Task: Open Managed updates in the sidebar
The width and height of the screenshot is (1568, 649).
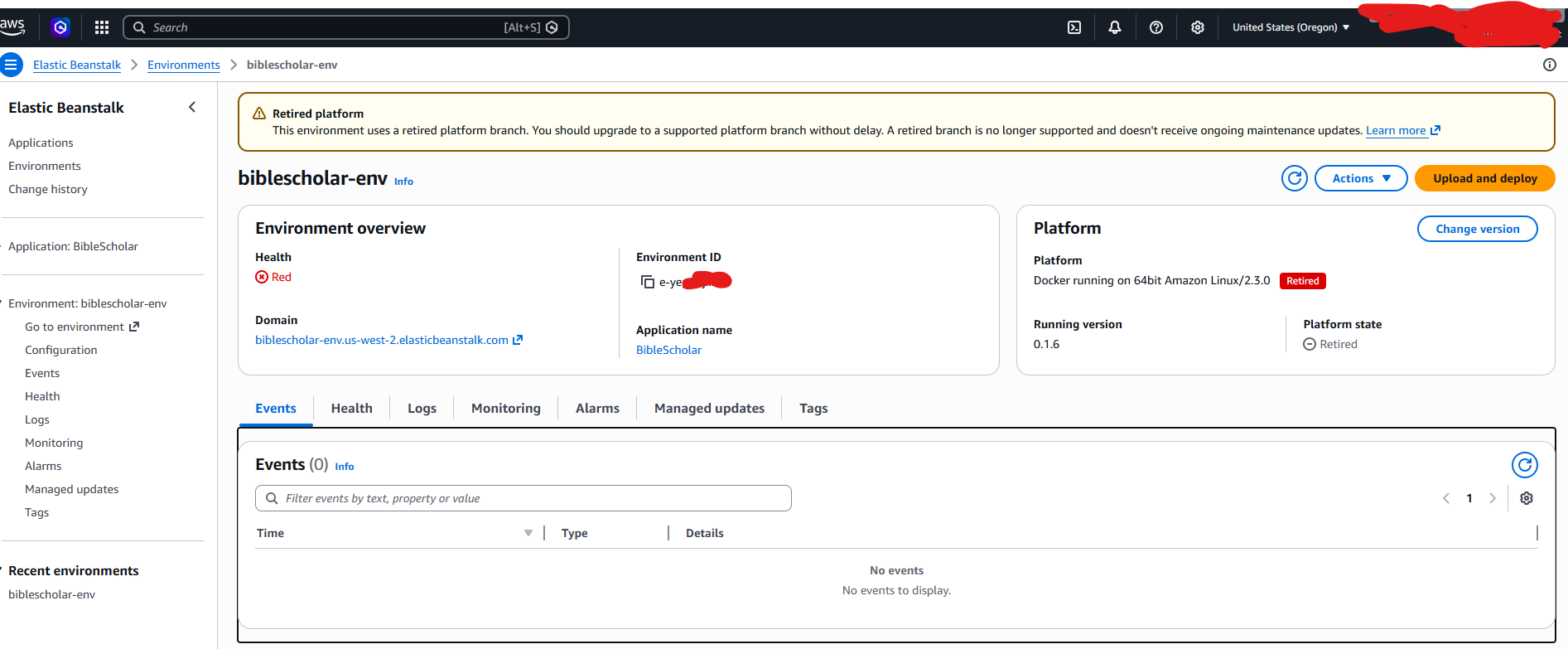Action: 72,489
